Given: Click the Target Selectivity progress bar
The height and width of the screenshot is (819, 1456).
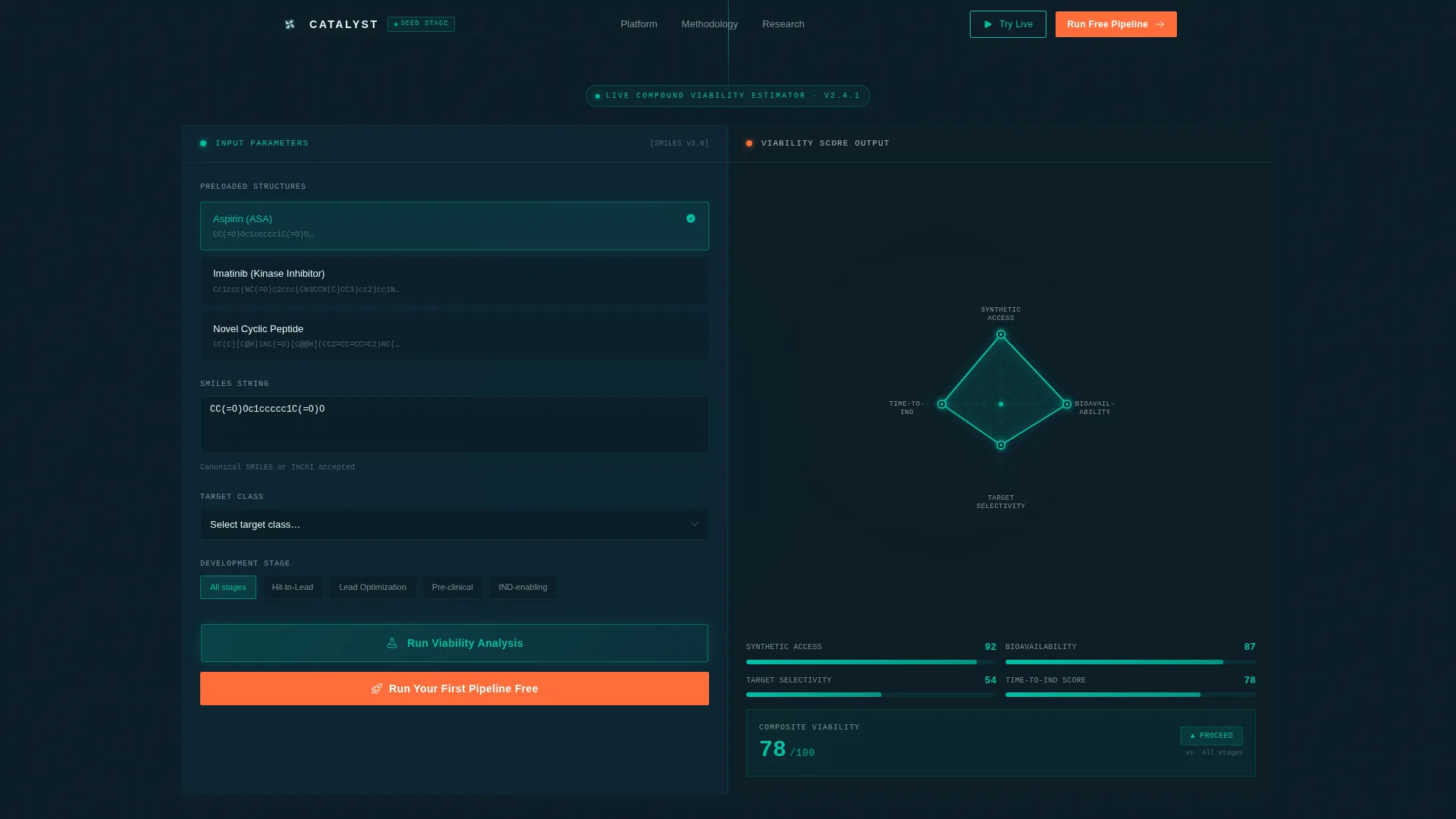Looking at the screenshot, I should coord(871,695).
